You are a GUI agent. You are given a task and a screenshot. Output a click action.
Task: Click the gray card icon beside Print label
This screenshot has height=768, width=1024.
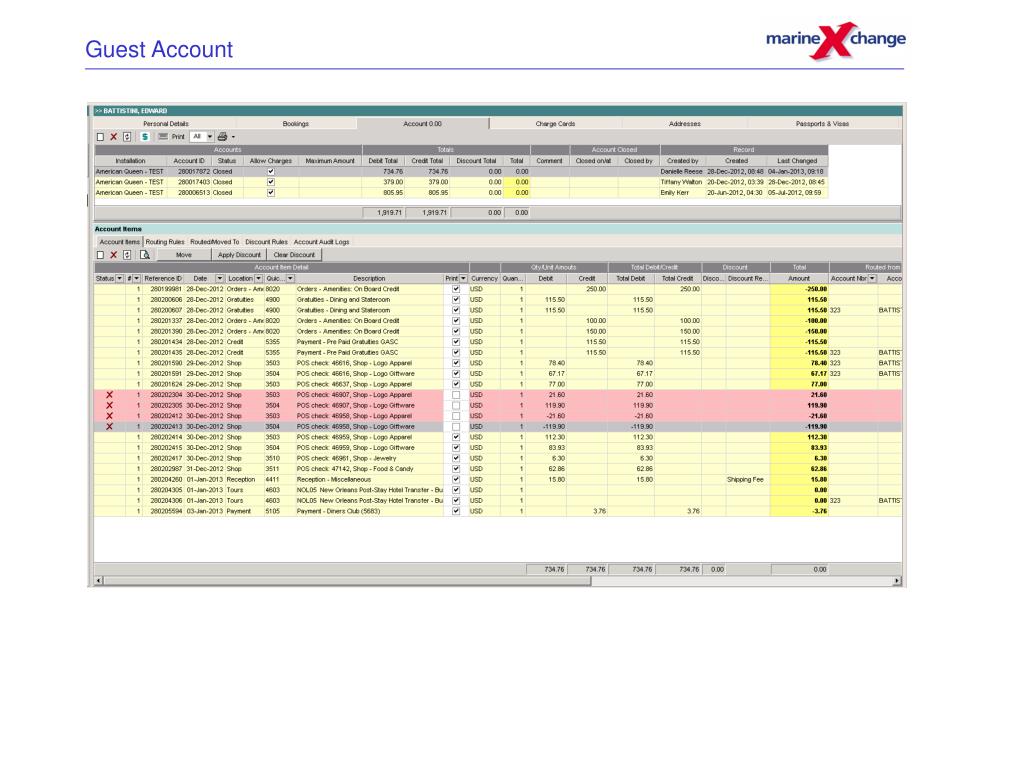coord(163,137)
